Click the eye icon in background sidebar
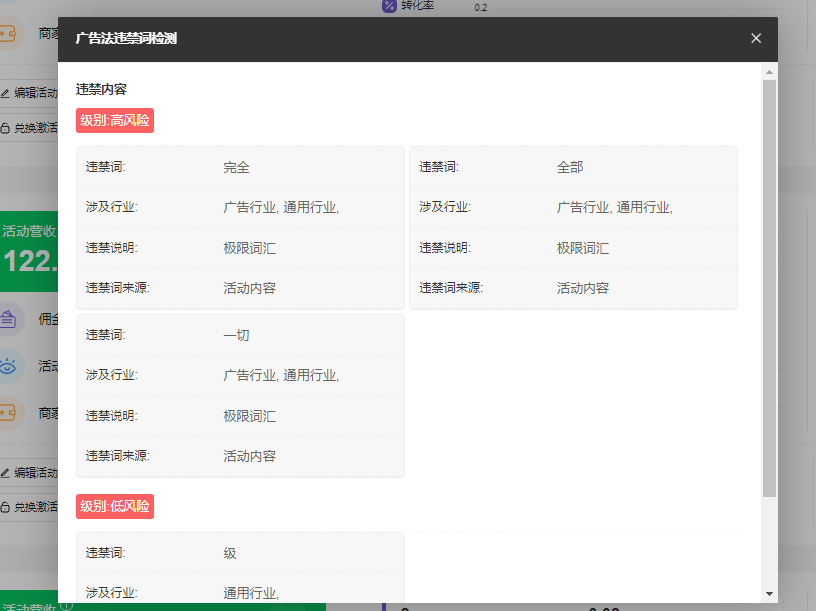 8,367
